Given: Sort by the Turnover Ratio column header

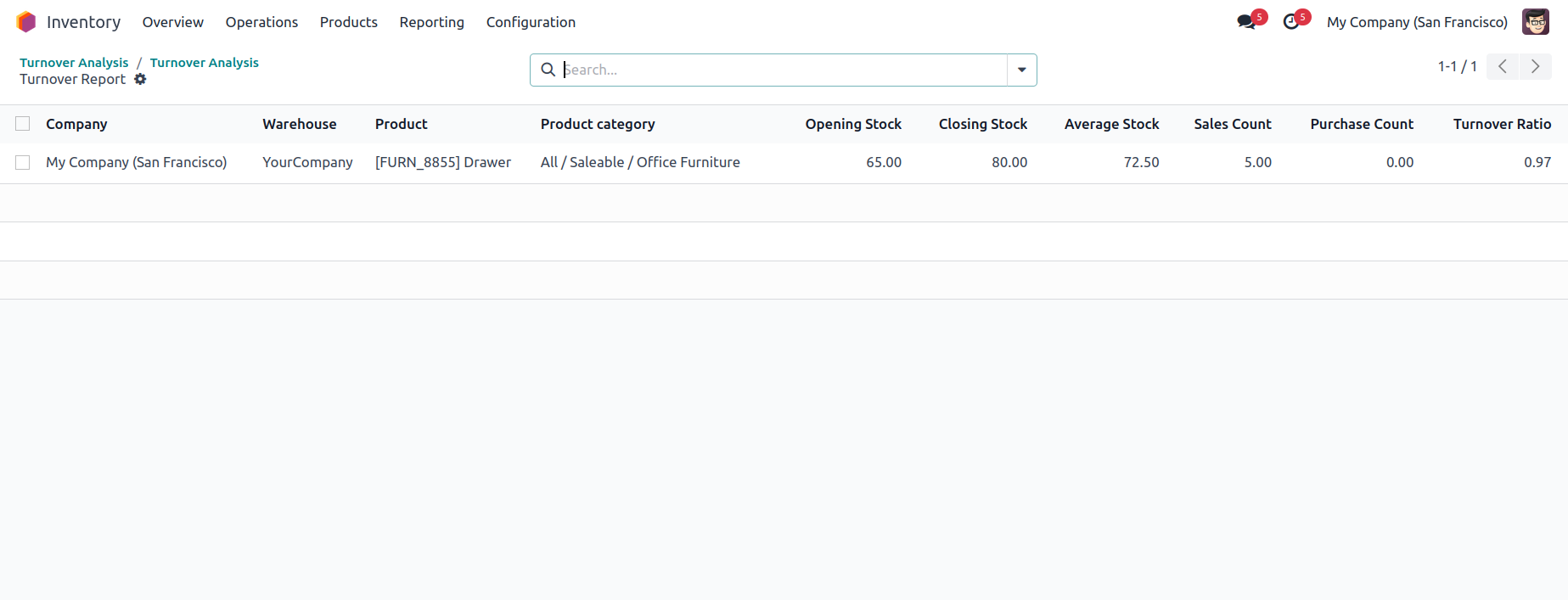Looking at the screenshot, I should coord(1501,124).
